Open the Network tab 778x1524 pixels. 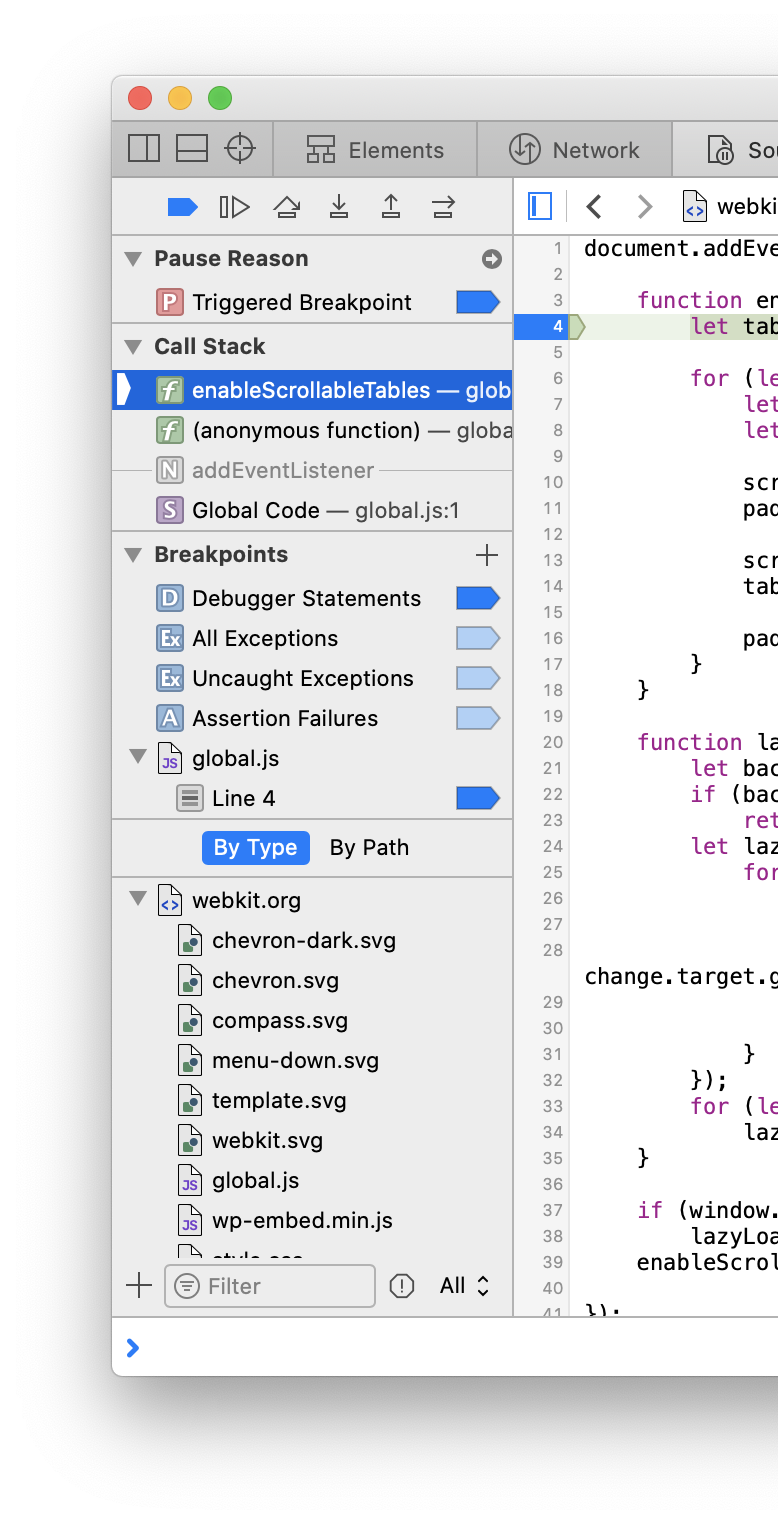tap(575, 150)
